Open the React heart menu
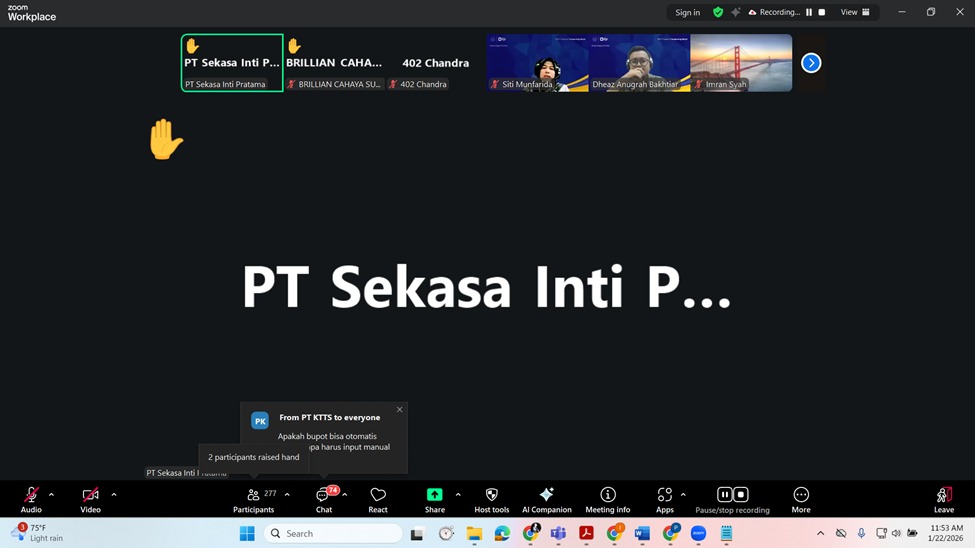 [x=378, y=499]
